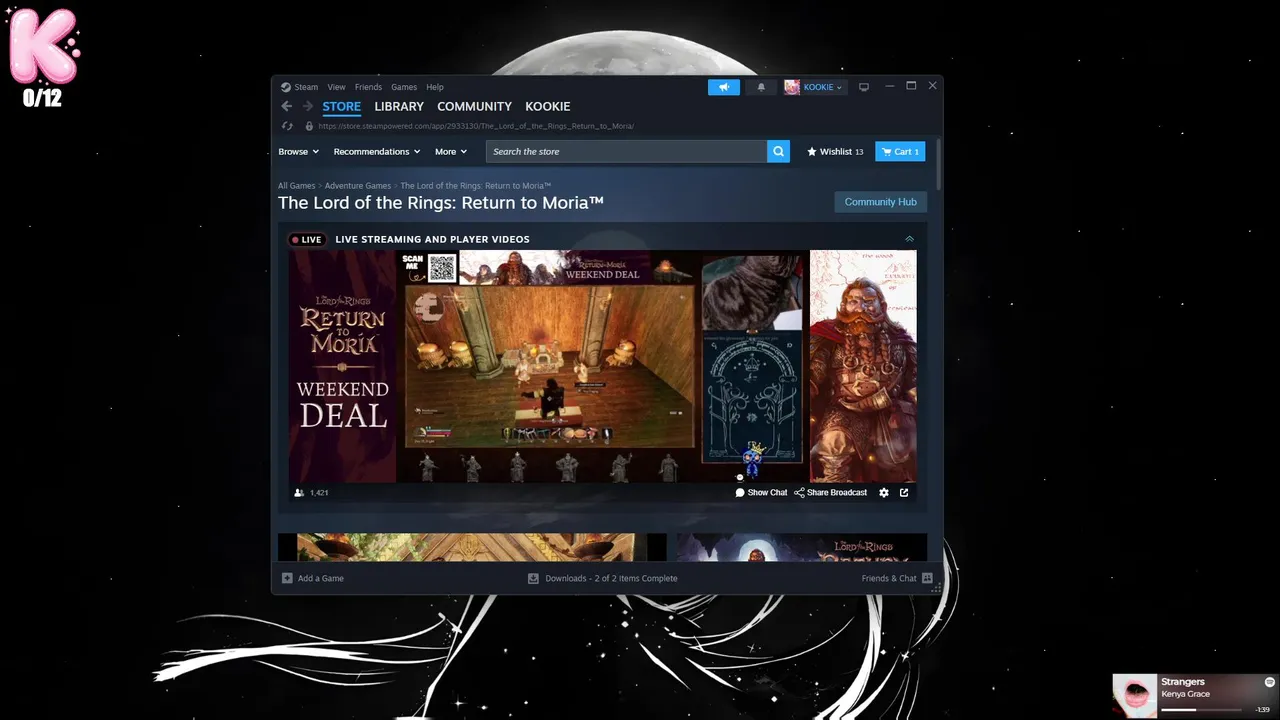Open the Community Hub button

coord(880,202)
